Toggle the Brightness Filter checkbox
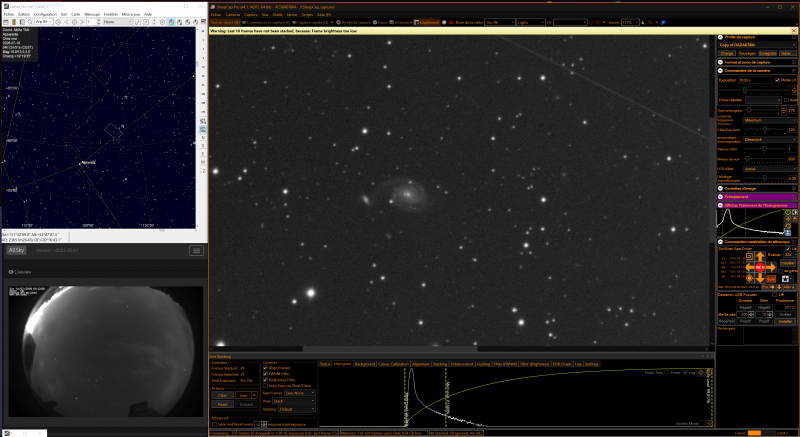 pos(265,380)
